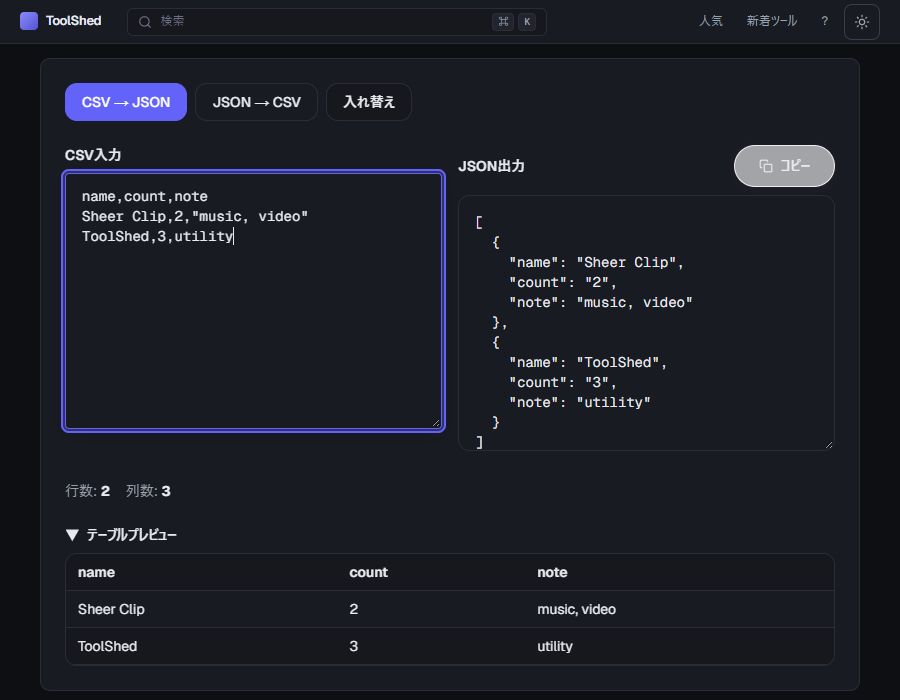This screenshot has height=700, width=900.
Task: Click the Sheer Clip table cell
Action: tap(111, 609)
